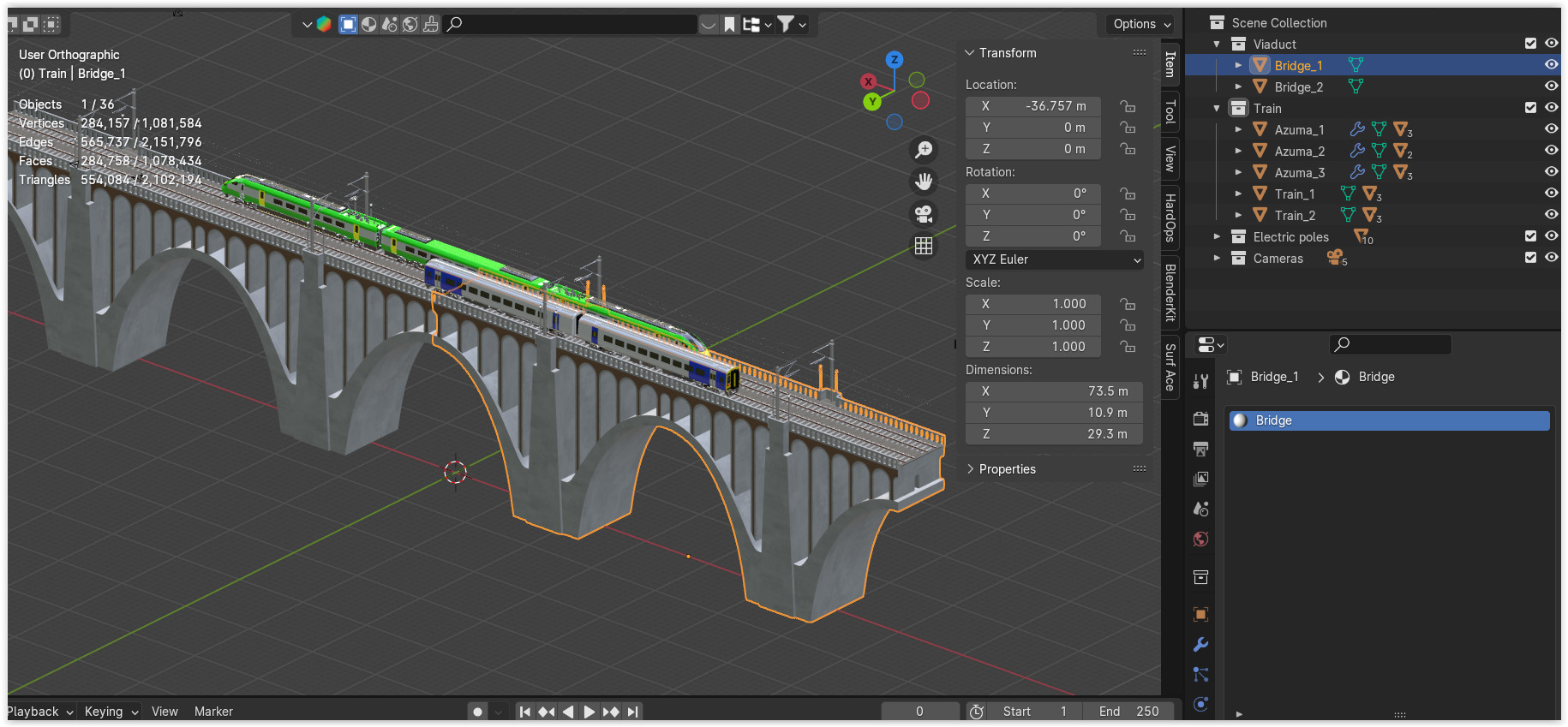The width and height of the screenshot is (1568, 727).
Task: Open the Particles properties tab icon
Action: (x=1200, y=674)
